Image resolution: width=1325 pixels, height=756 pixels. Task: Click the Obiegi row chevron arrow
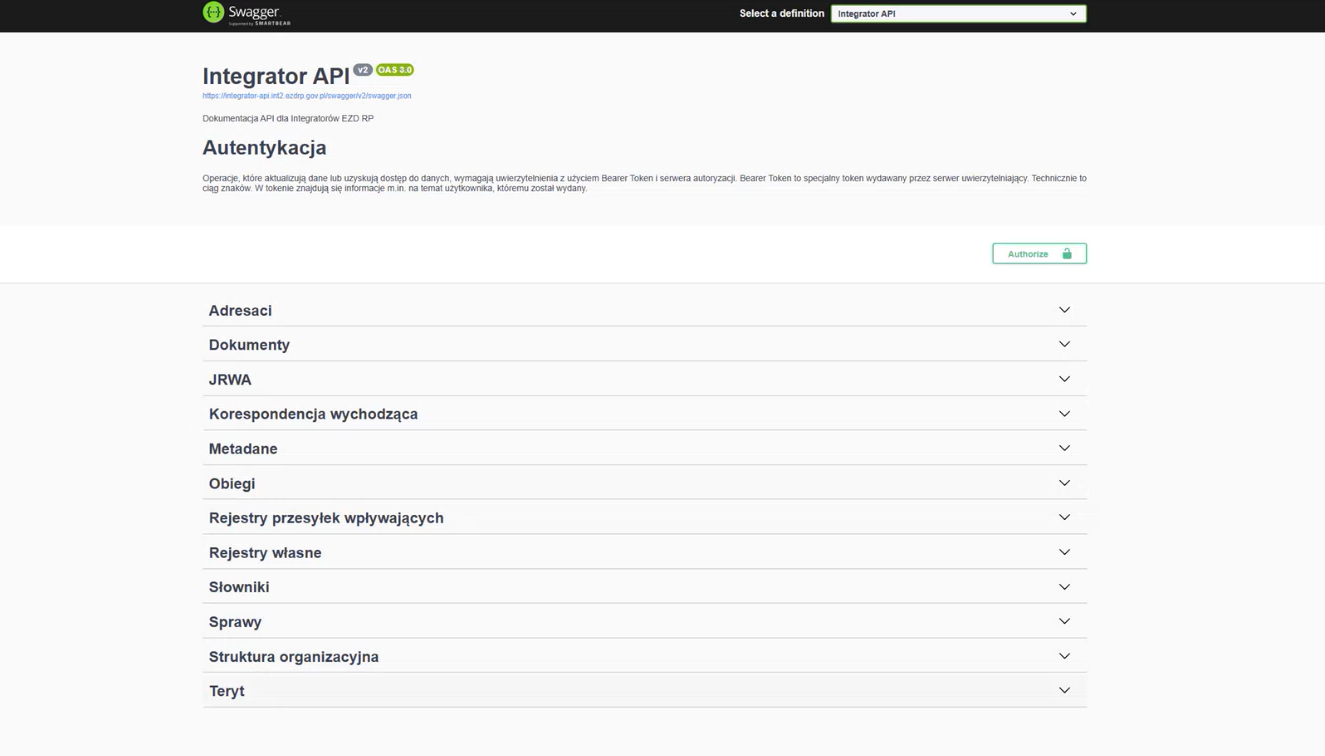click(1064, 483)
